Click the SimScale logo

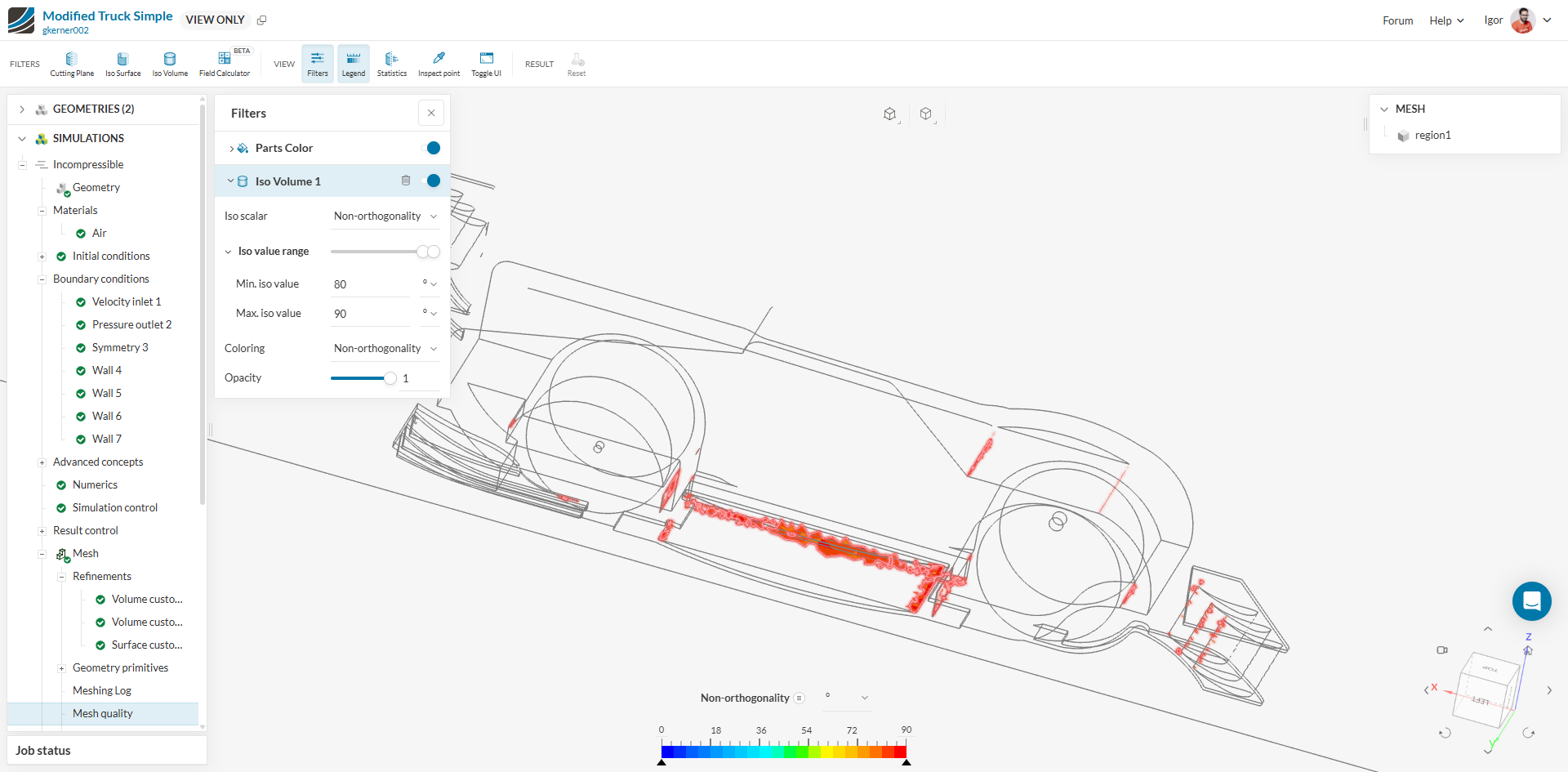21,20
